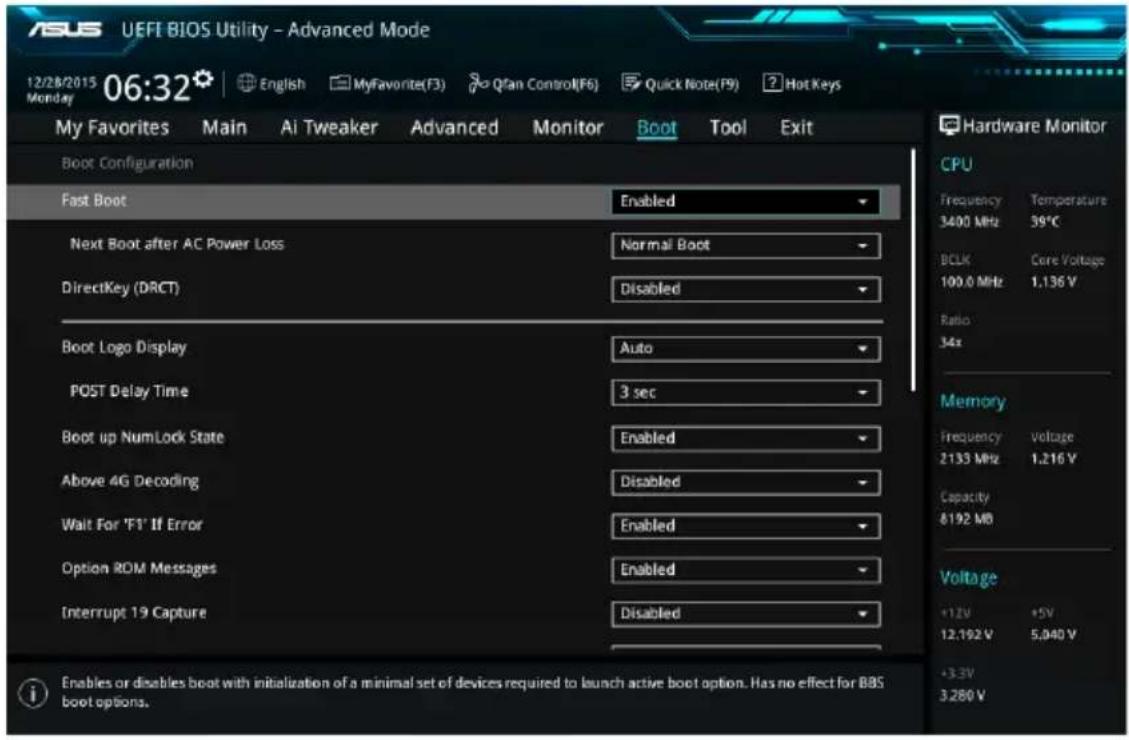Open the Main tab
Image resolution: width=1129 pixels, height=740 pixels.
pyautogui.click(x=224, y=127)
